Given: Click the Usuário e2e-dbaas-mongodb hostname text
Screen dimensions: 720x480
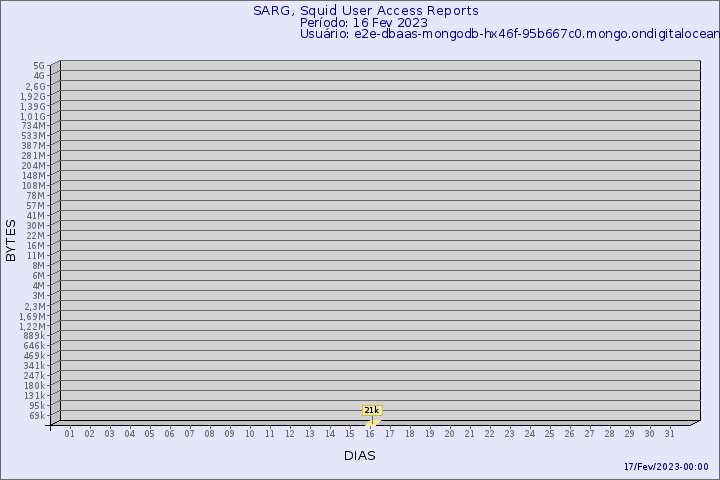Looking at the screenshot, I should pyautogui.click(x=510, y=34).
